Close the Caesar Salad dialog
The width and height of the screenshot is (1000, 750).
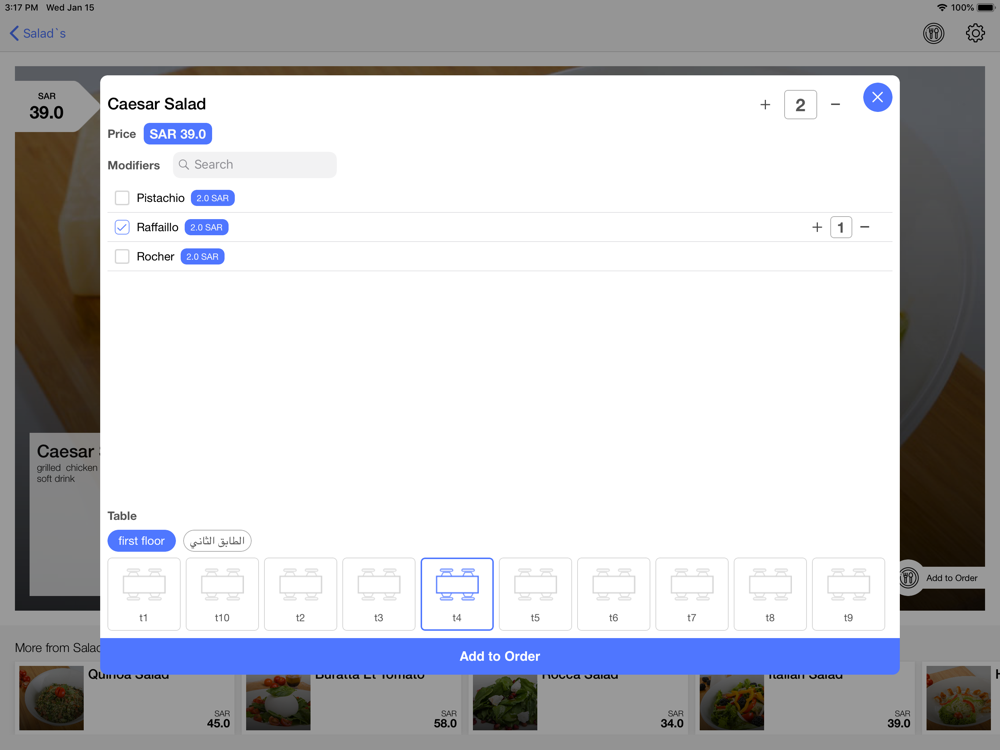click(x=878, y=98)
